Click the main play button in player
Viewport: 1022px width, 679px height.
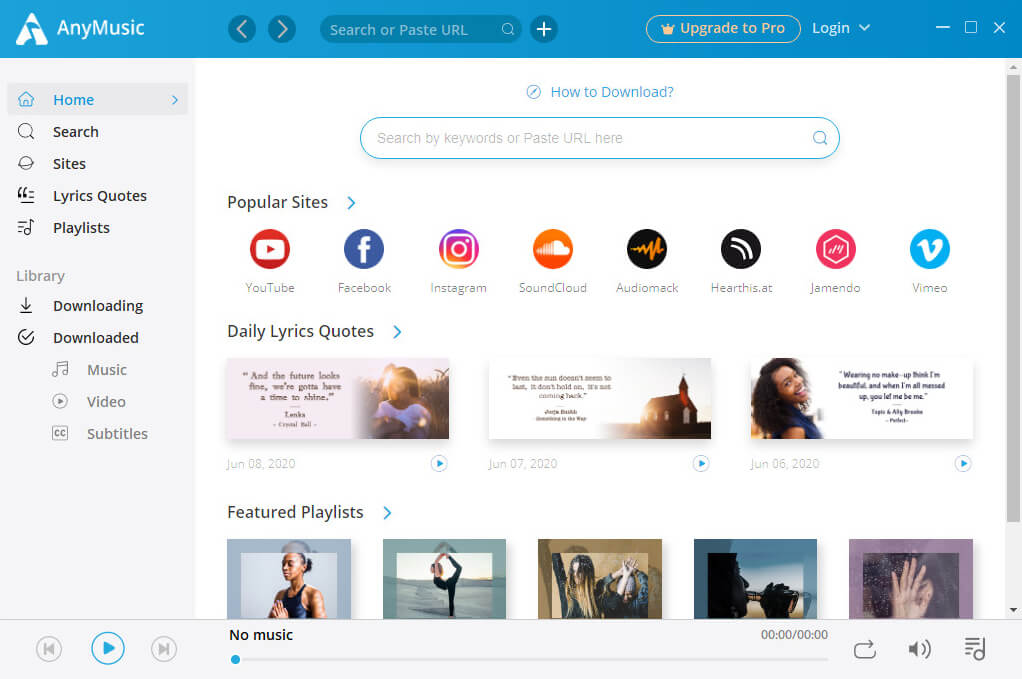click(x=108, y=648)
